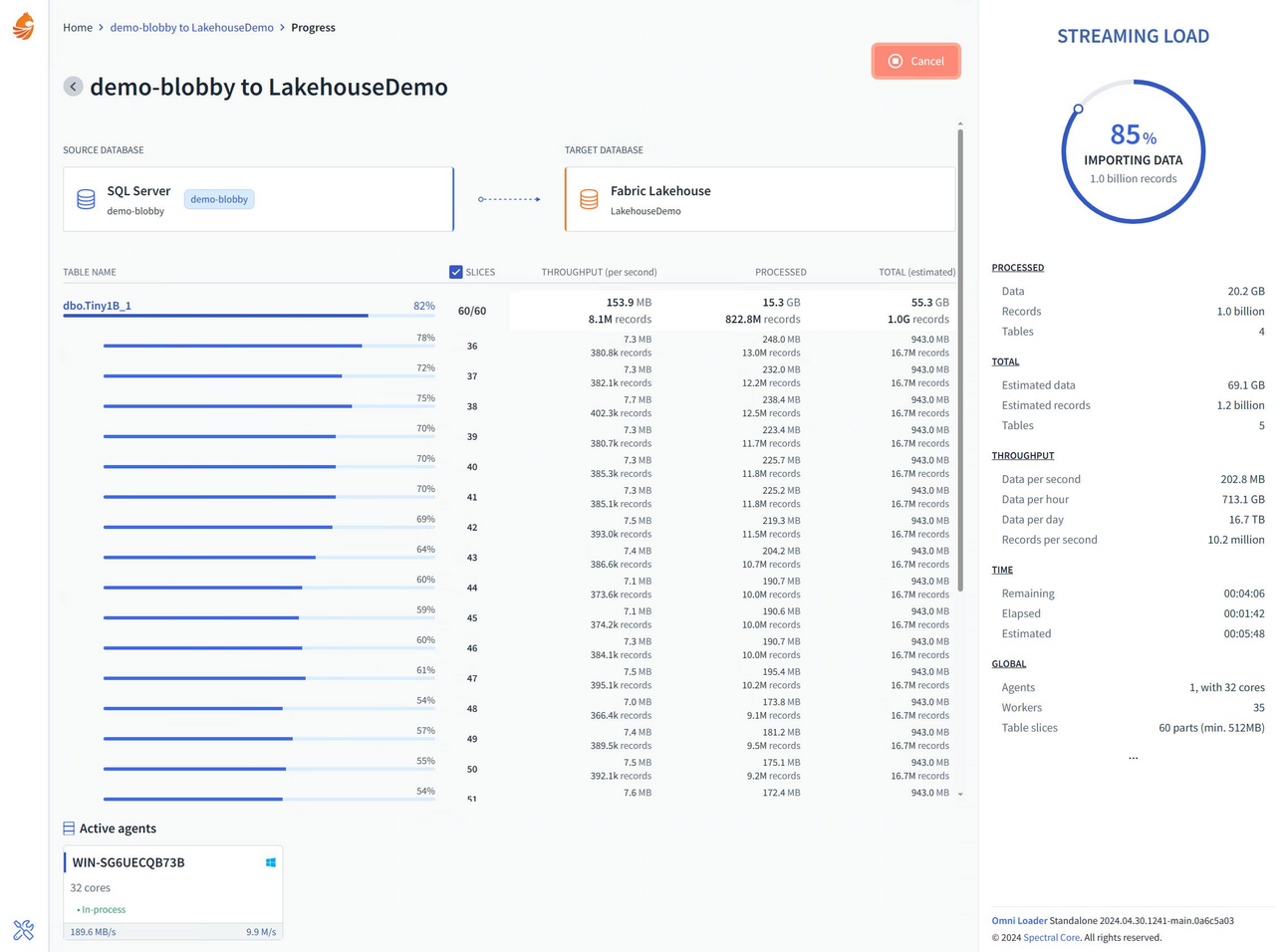Open the Spectral Core link
This screenshot has width=1287, height=952.
tap(1051, 937)
